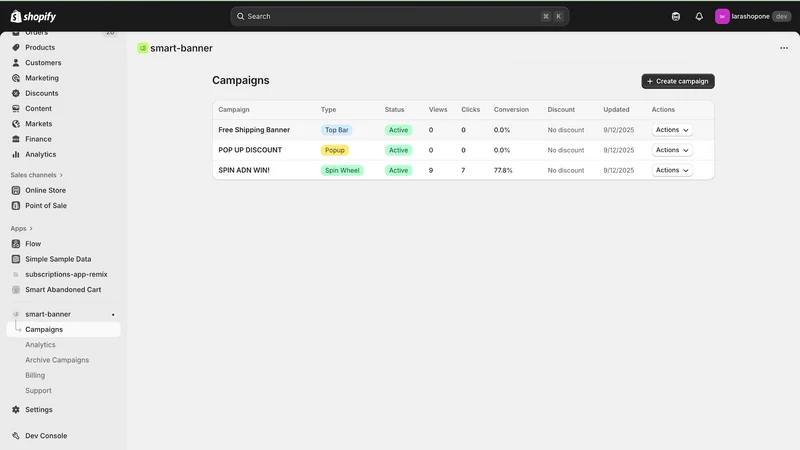Image resolution: width=800 pixels, height=450 pixels.
Task: Select Campaigns in smart-banner menu
Action: (63, 330)
